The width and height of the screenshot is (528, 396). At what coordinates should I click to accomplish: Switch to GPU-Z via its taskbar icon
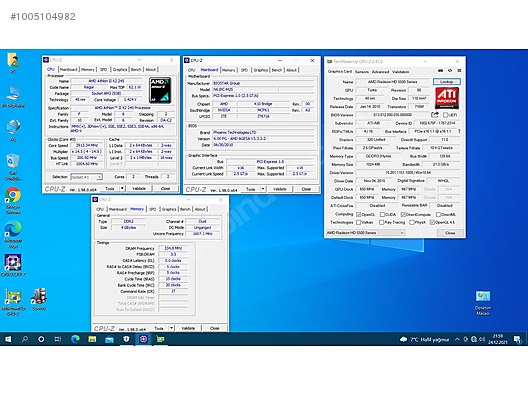[x=161, y=339]
